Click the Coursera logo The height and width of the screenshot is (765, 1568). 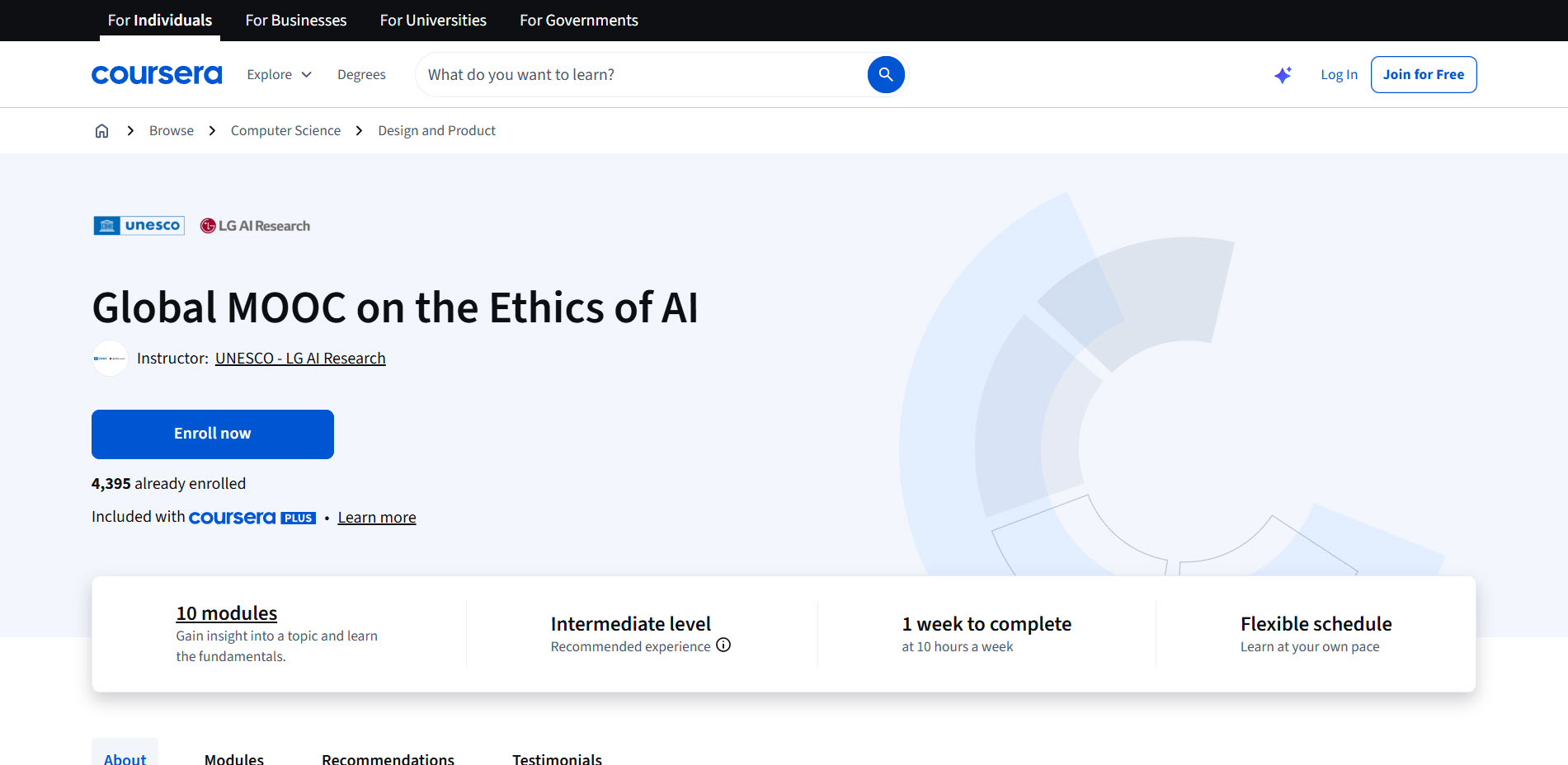157,75
